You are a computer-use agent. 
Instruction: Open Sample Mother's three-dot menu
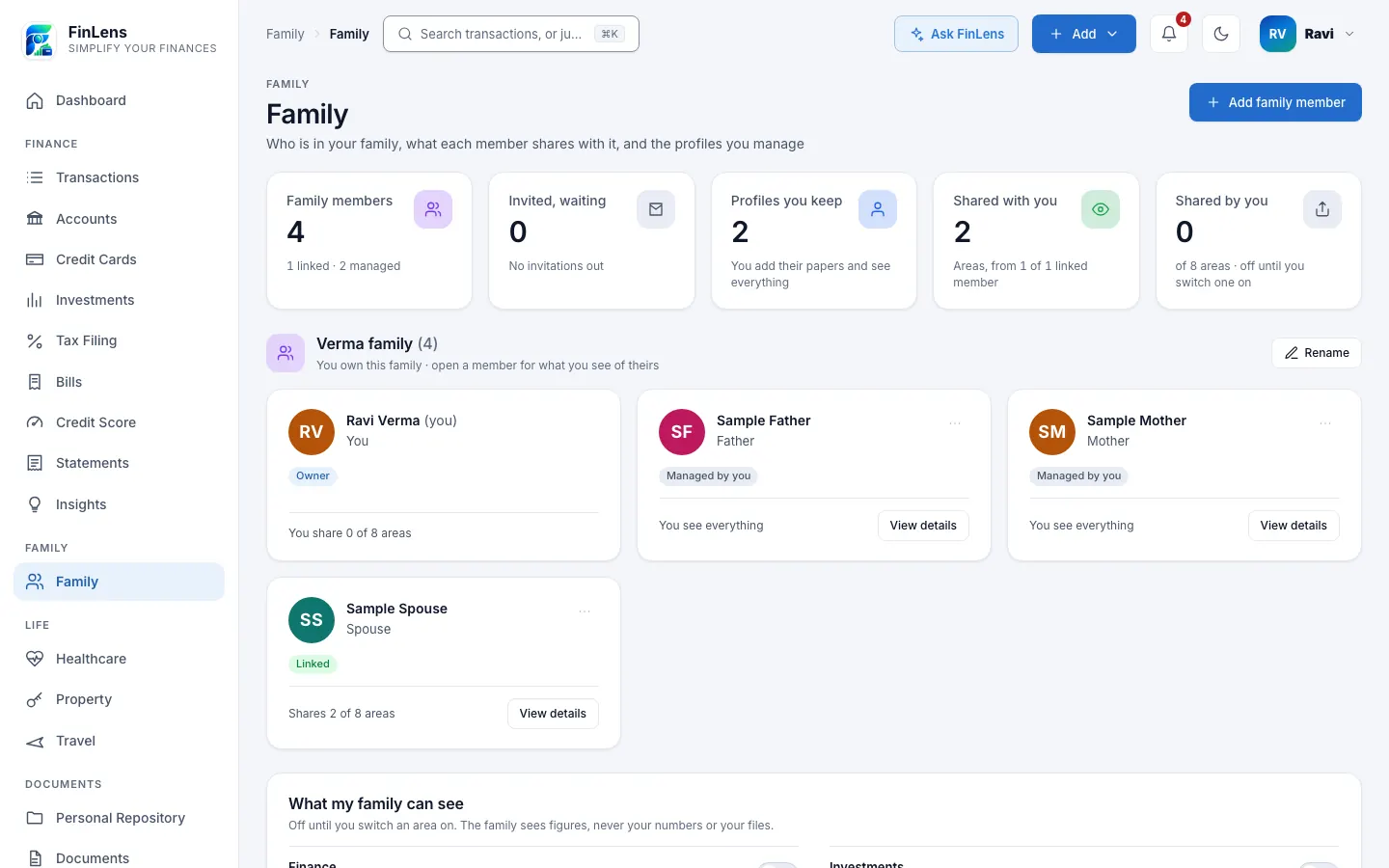1325,423
